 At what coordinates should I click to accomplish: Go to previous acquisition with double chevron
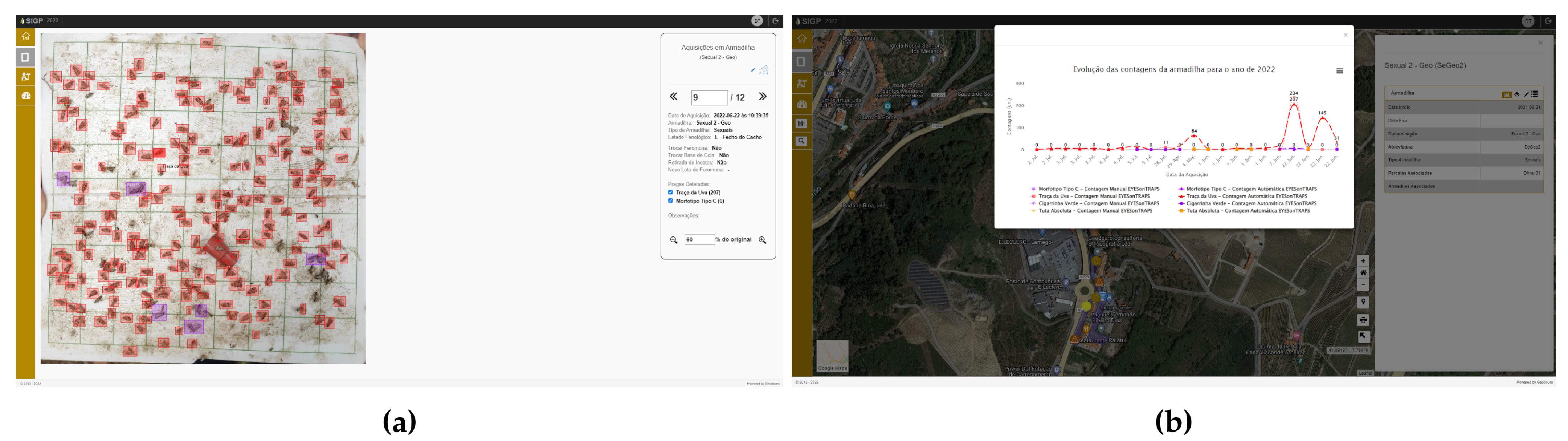673,97
